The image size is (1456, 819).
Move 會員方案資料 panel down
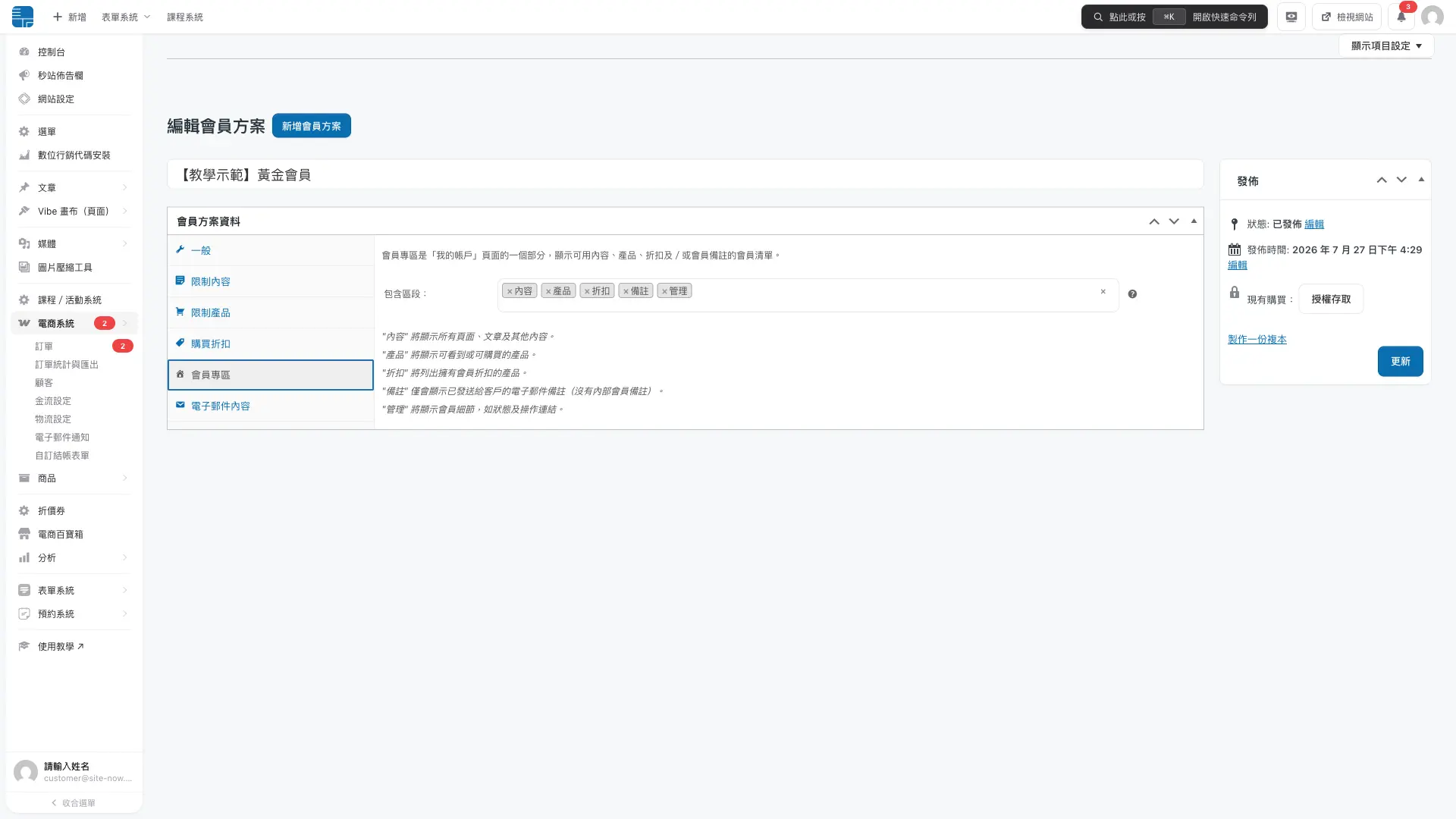point(1174,221)
